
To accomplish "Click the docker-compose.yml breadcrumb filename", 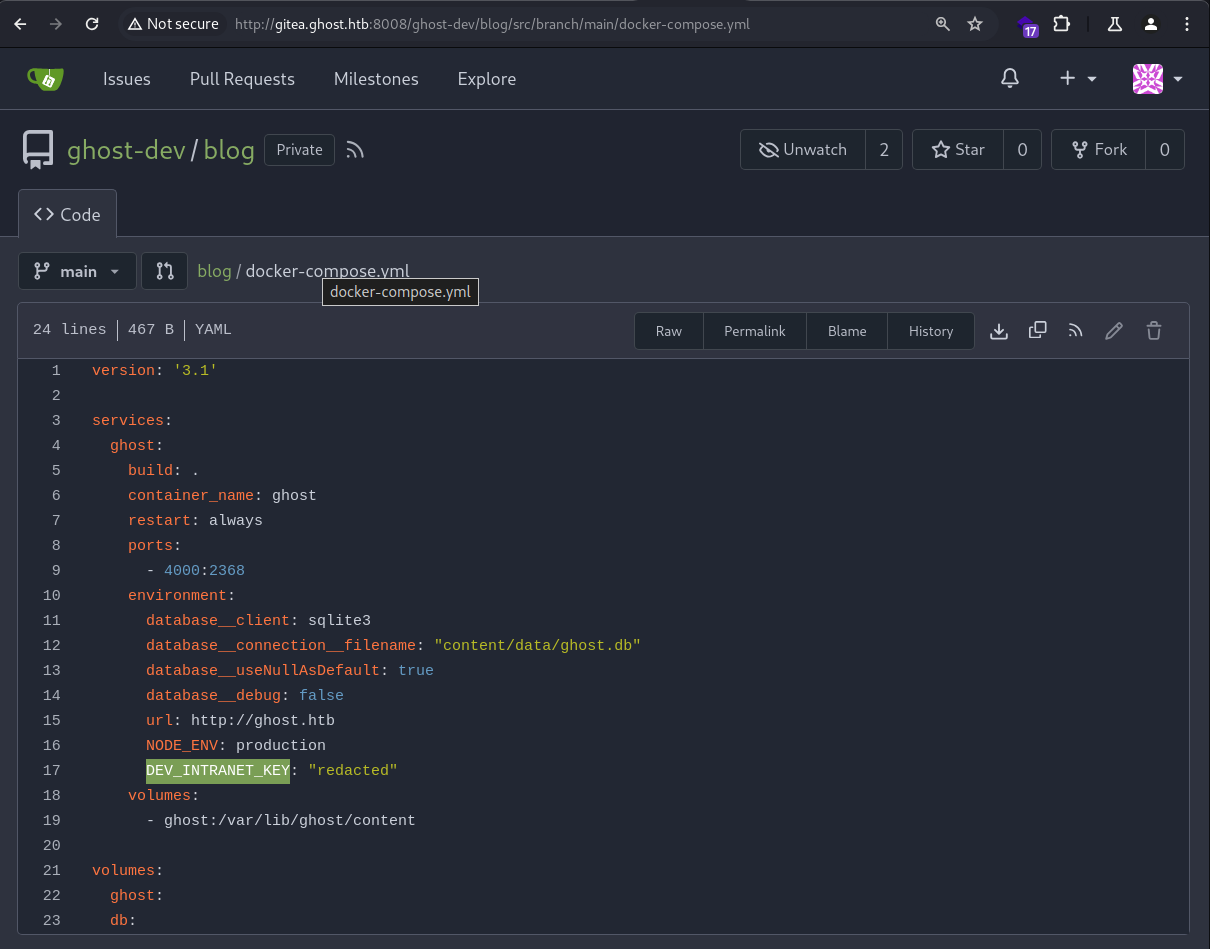I will (328, 271).
